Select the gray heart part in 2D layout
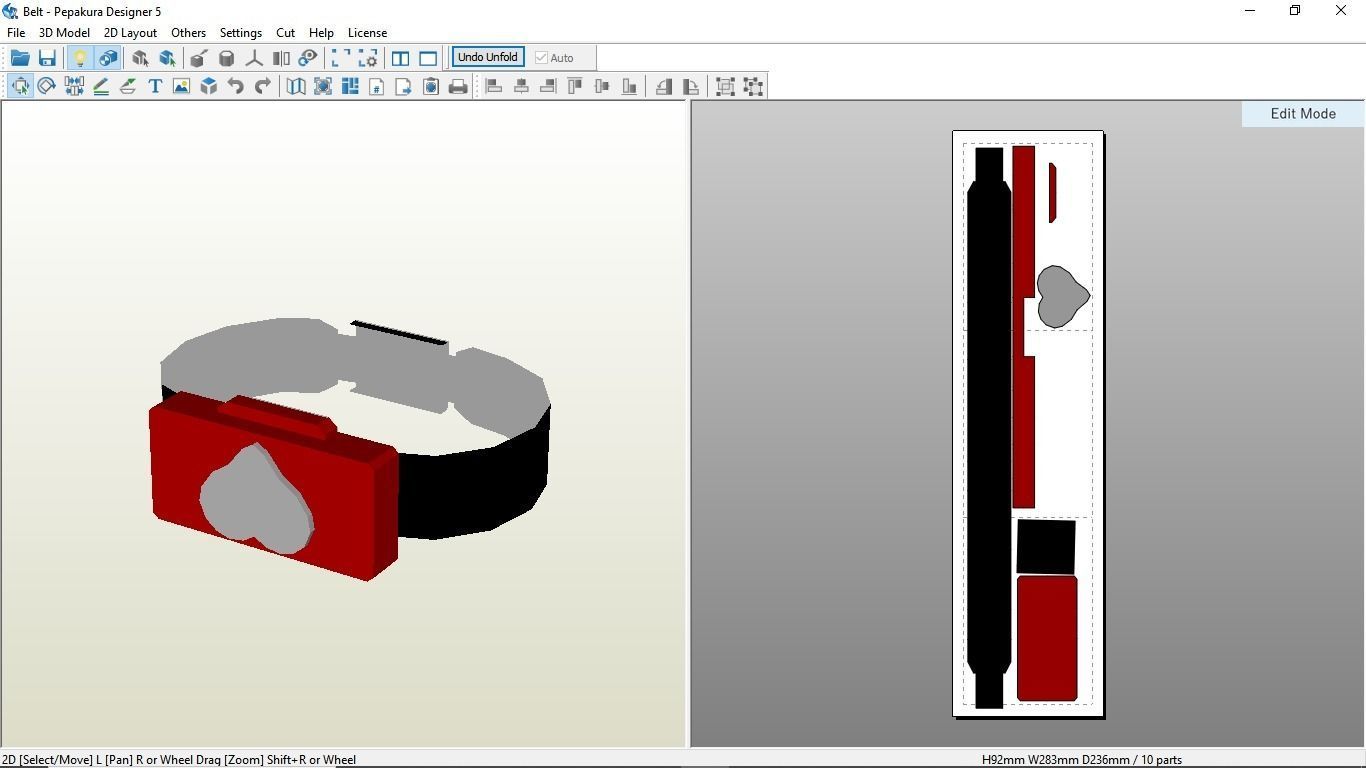 click(1060, 296)
